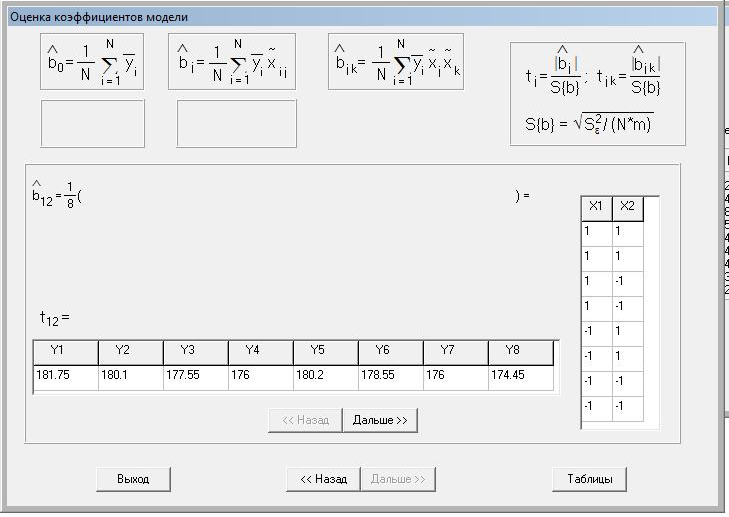Click the bottom << Назад button

324,479
